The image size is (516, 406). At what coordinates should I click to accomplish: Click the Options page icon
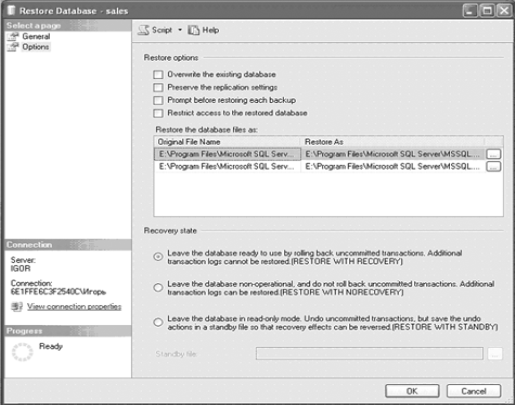coord(13,47)
